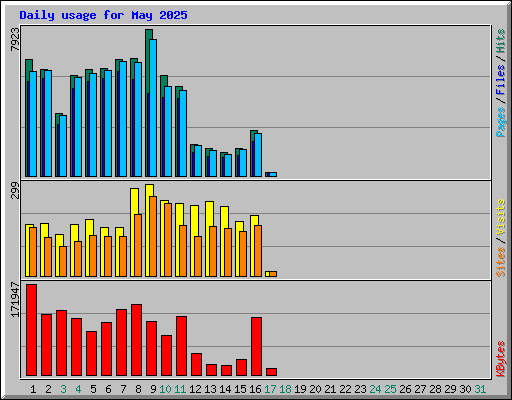Click the 'Daily usage for May 2025' title

point(103,15)
